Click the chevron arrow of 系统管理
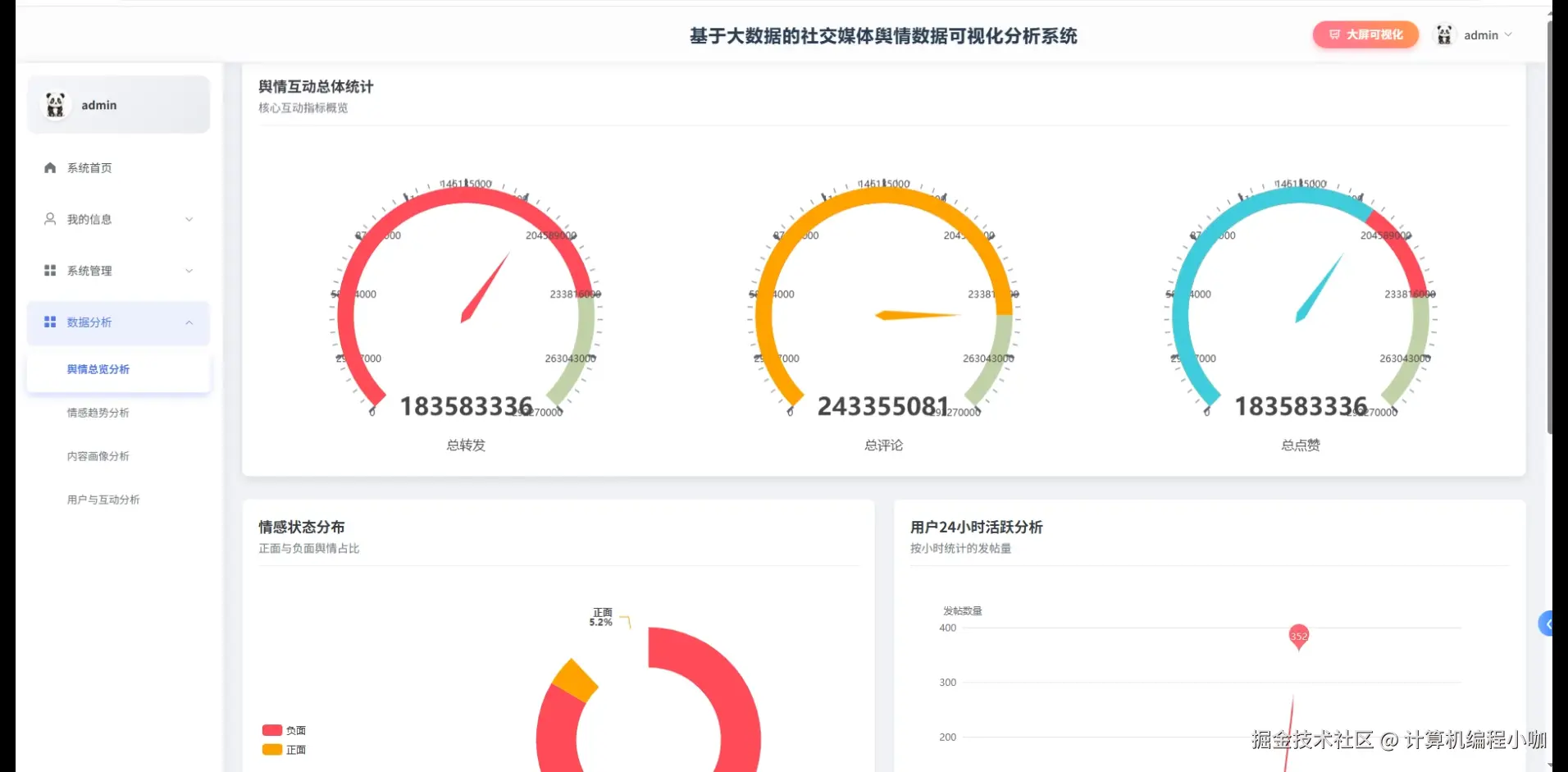 [x=189, y=271]
